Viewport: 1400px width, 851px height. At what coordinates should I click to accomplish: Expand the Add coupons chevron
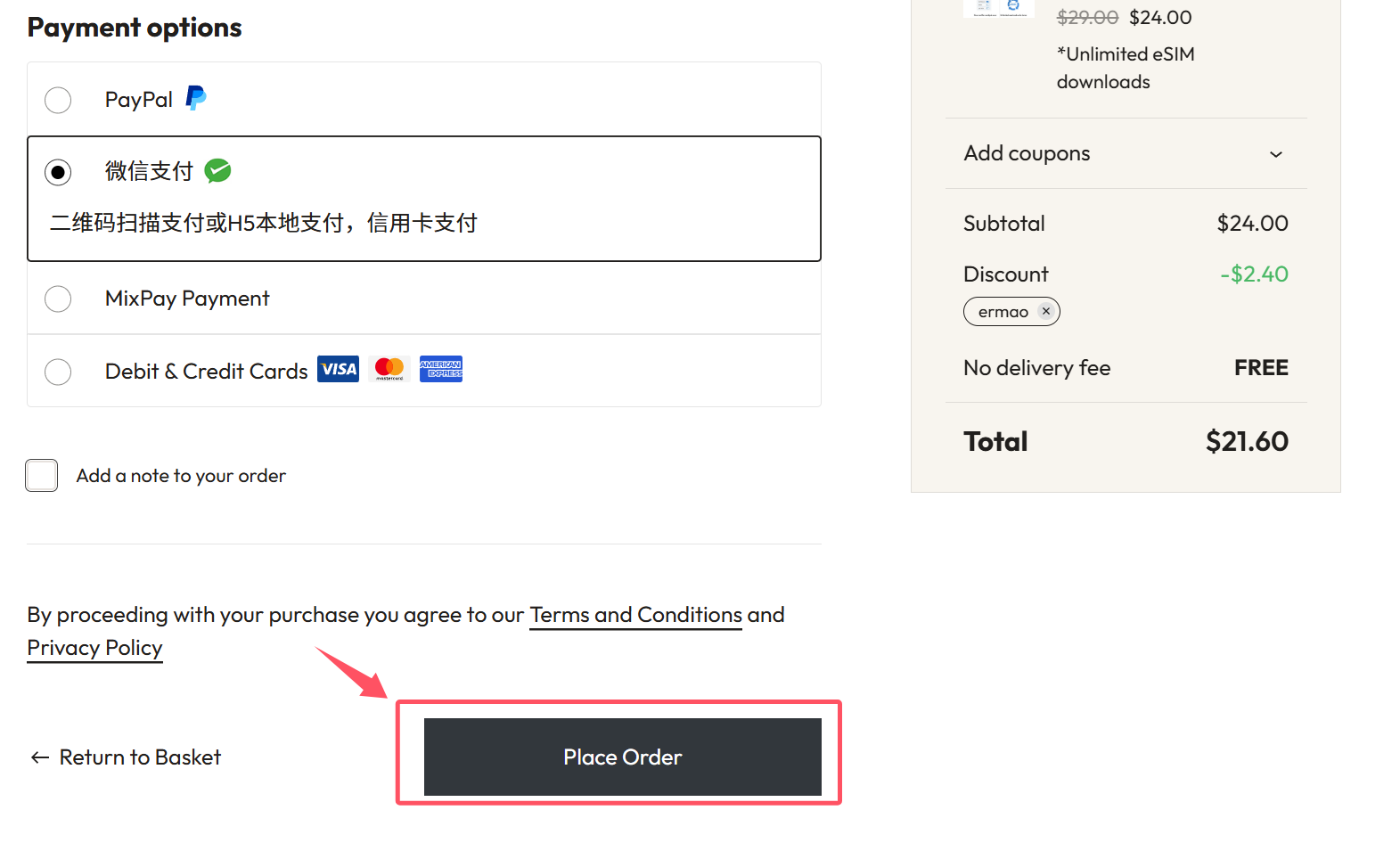(1276, 154)
